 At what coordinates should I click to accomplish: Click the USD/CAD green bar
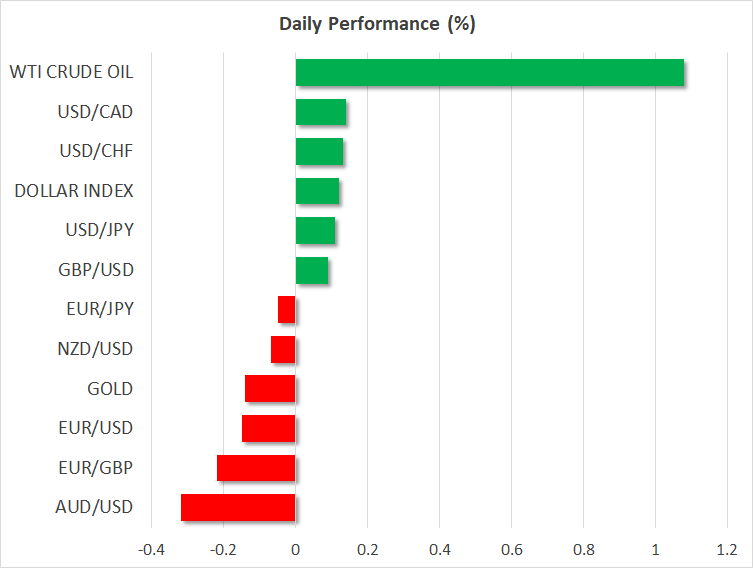point(320,112)
